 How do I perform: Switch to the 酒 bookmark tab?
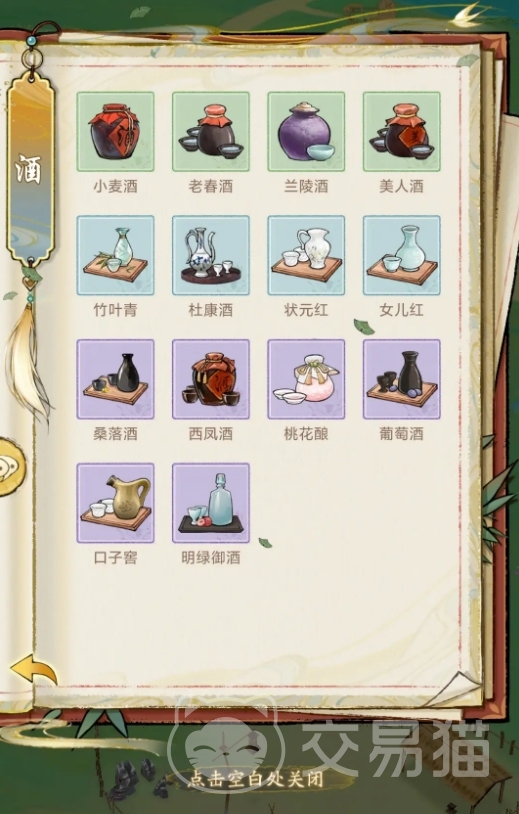(30, 169)
